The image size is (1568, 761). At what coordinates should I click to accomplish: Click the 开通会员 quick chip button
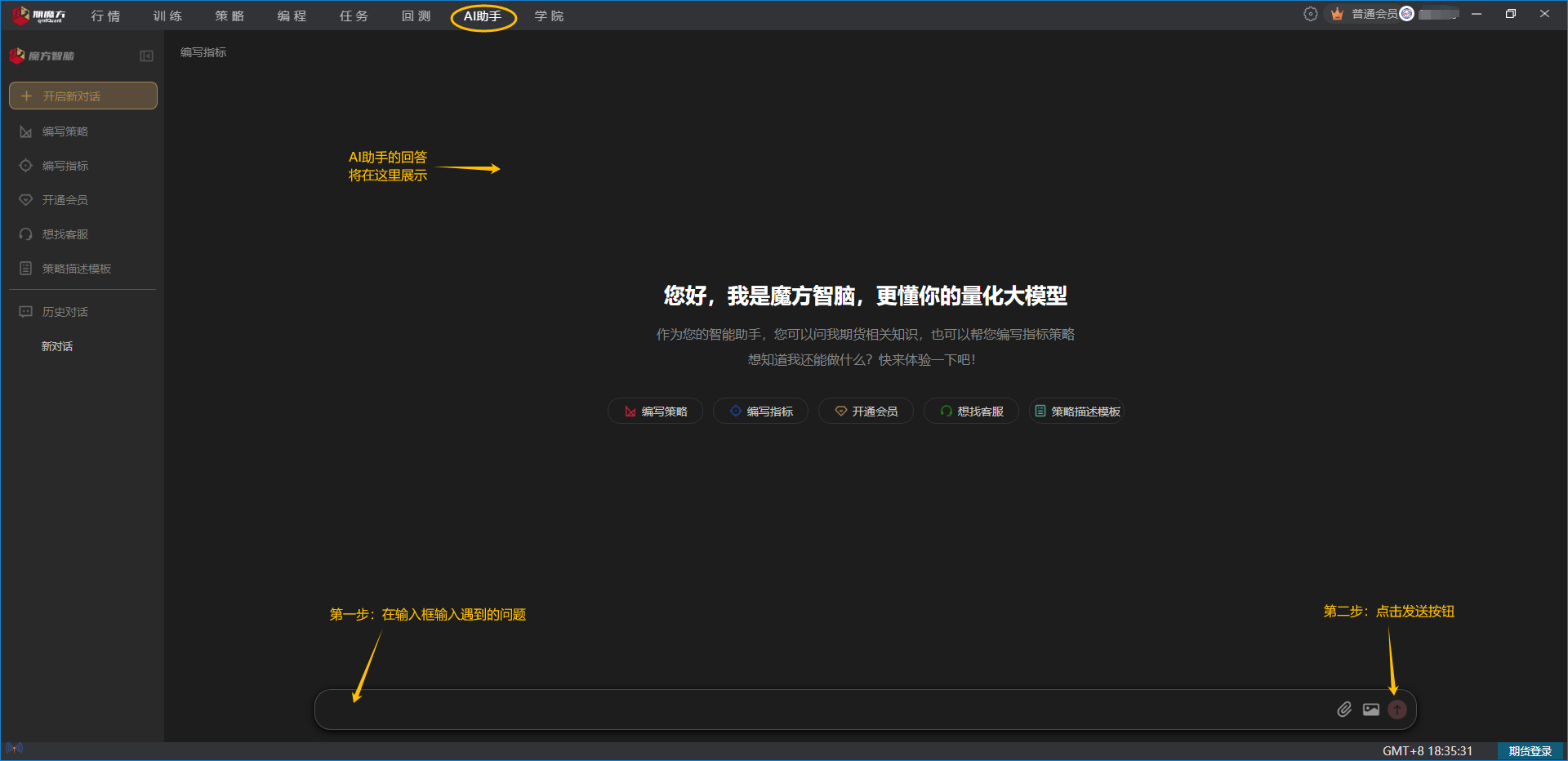[866, 412]
